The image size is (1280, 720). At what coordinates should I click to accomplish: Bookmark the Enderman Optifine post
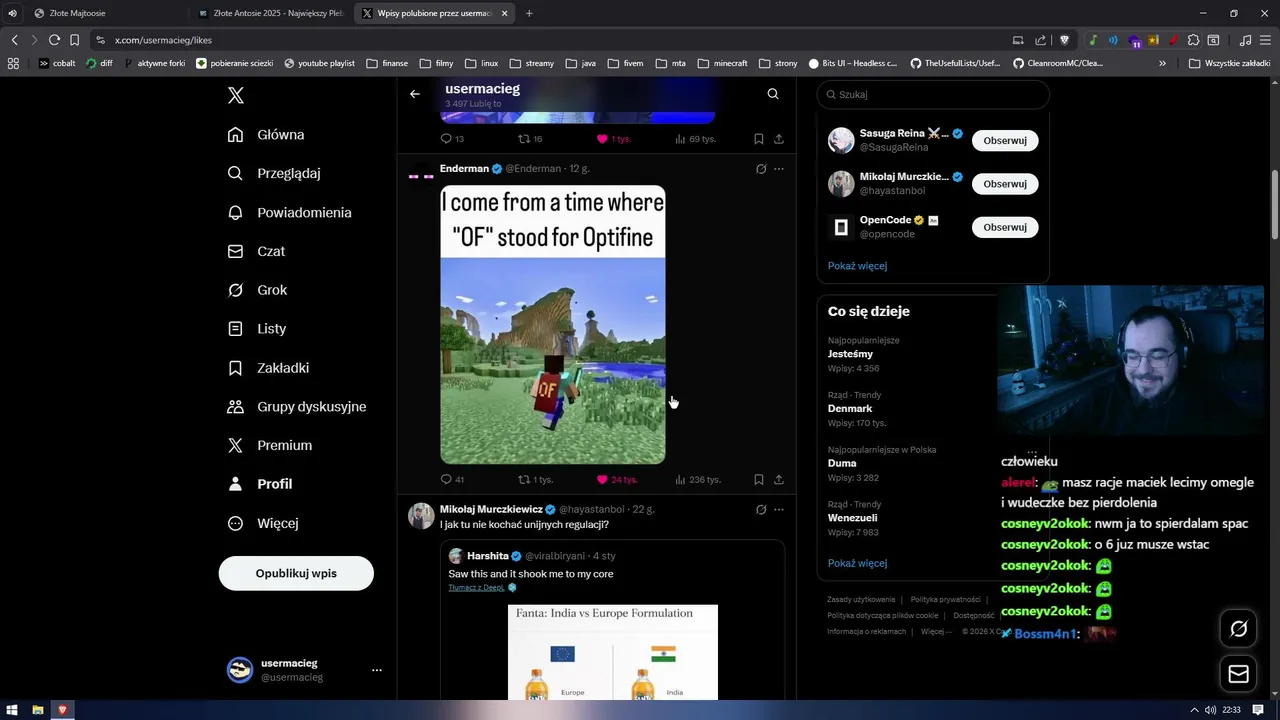(x=759, y=480)
